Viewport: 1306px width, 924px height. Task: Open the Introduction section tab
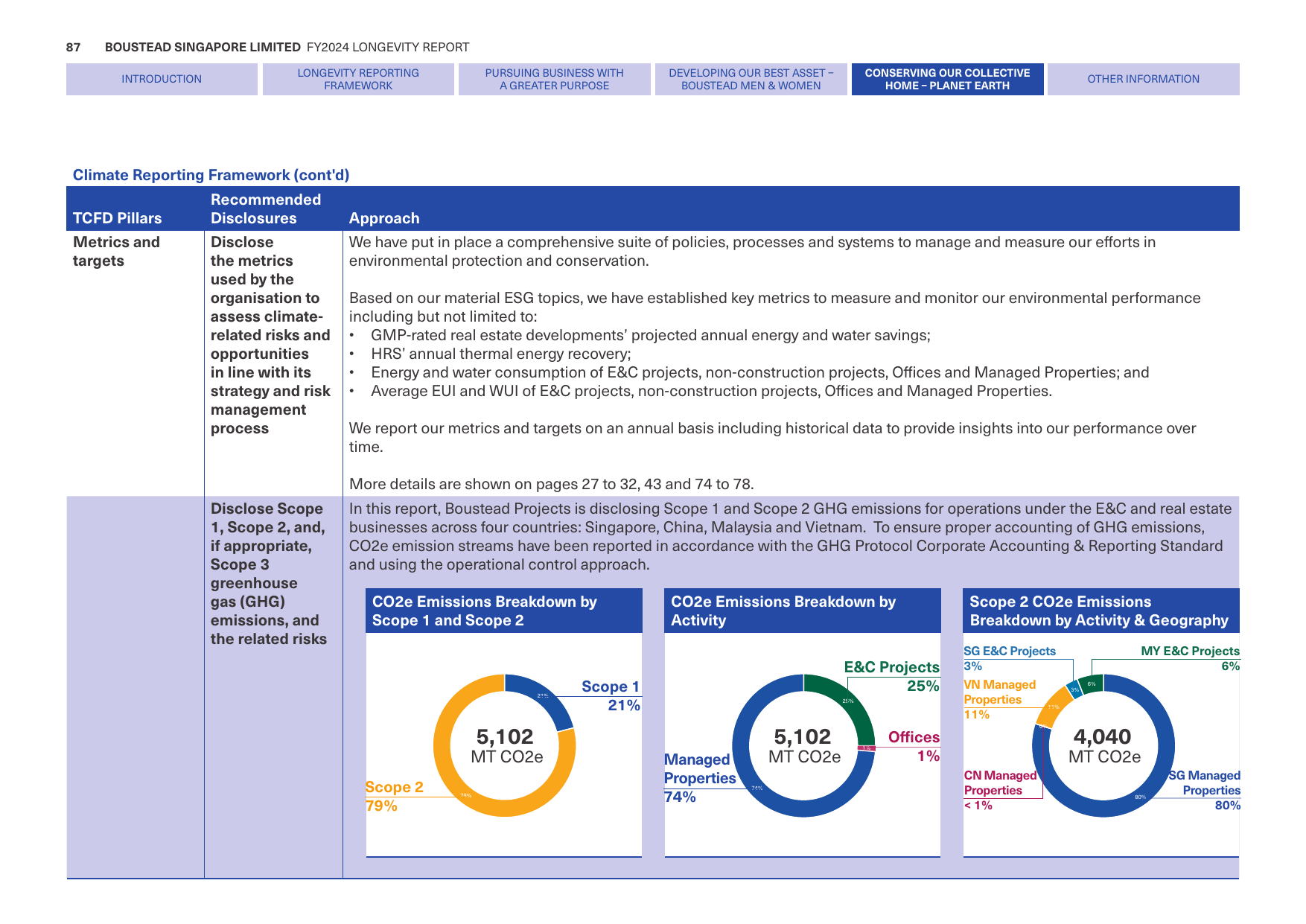coord(162,79)
